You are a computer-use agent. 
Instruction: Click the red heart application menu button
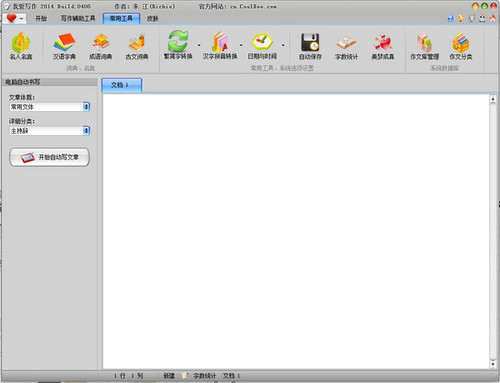tap(11, 18)
